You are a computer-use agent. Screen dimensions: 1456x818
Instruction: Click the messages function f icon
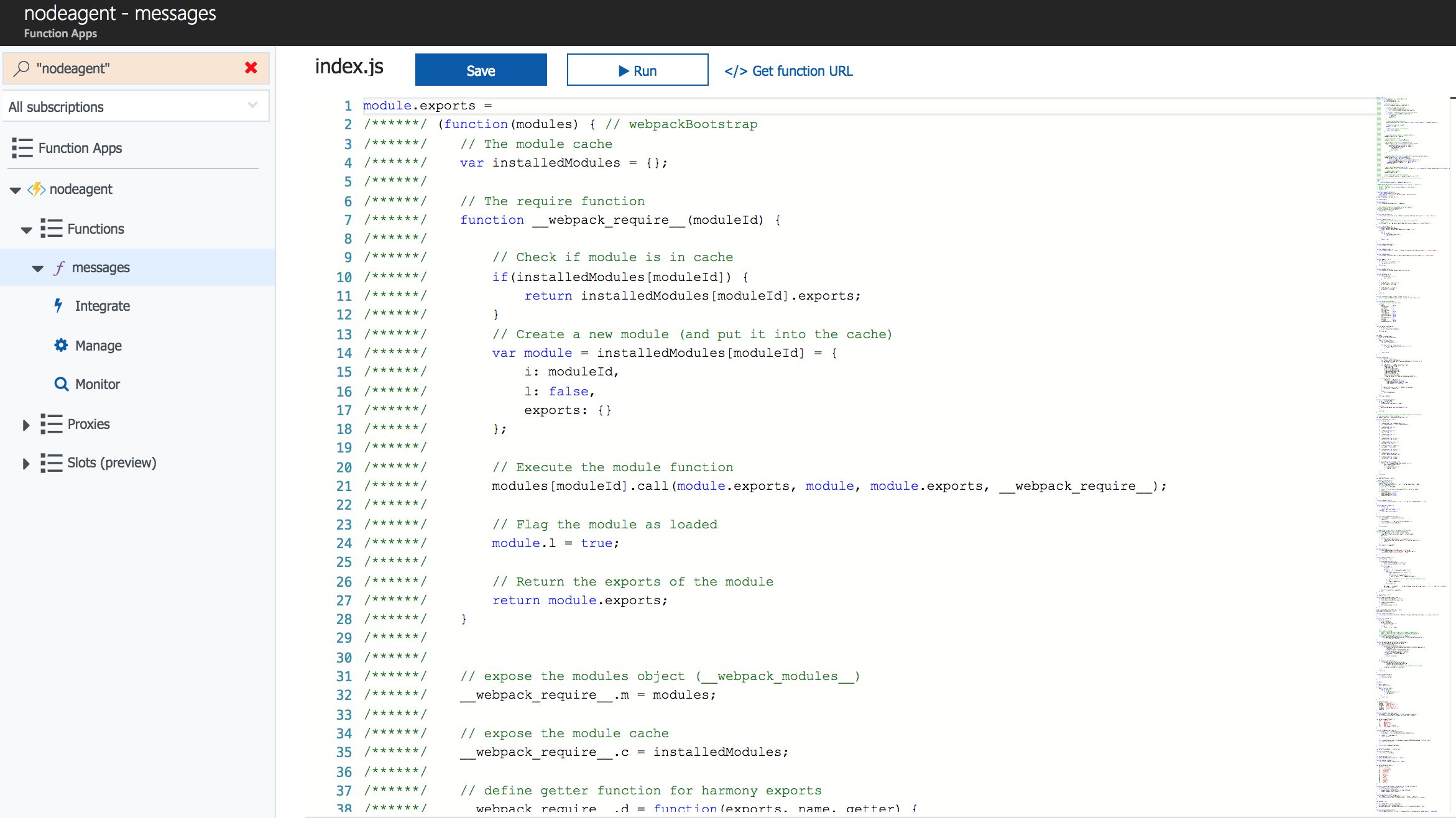point(59,268)
